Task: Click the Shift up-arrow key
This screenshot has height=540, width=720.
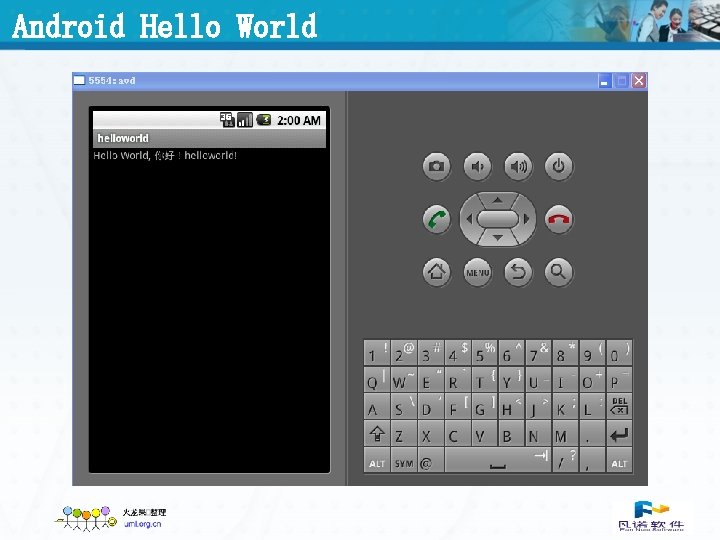Action: click(377, 433)
